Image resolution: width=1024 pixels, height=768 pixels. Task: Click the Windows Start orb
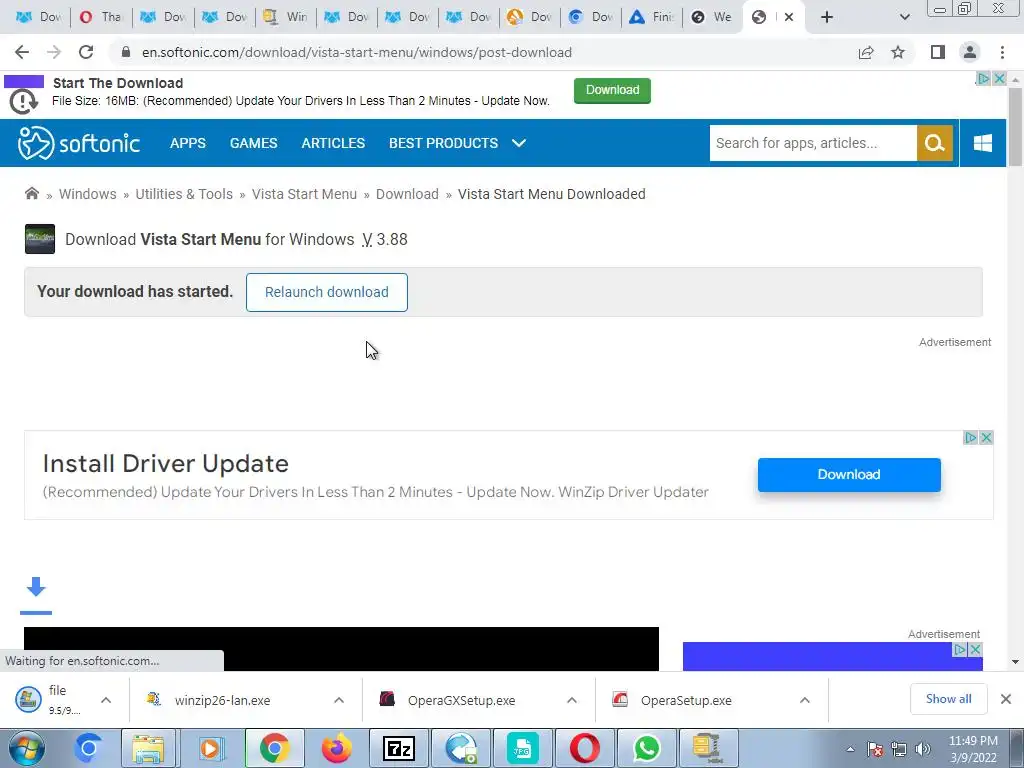pyautogui.click(x=27, y=748)
